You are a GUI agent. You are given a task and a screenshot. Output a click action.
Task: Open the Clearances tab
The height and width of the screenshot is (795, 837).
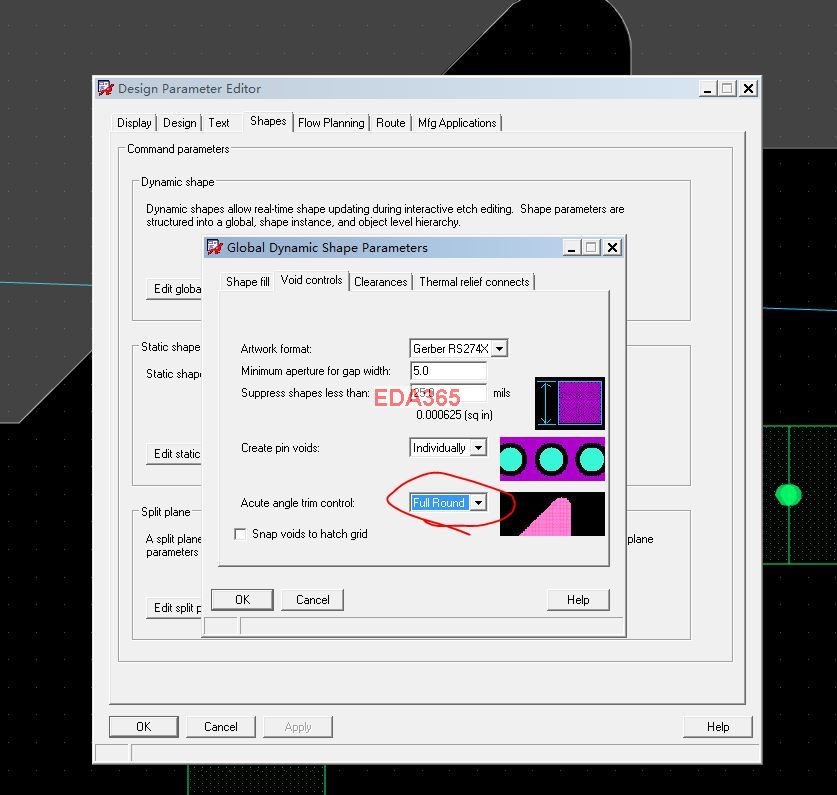coord(381,281)
